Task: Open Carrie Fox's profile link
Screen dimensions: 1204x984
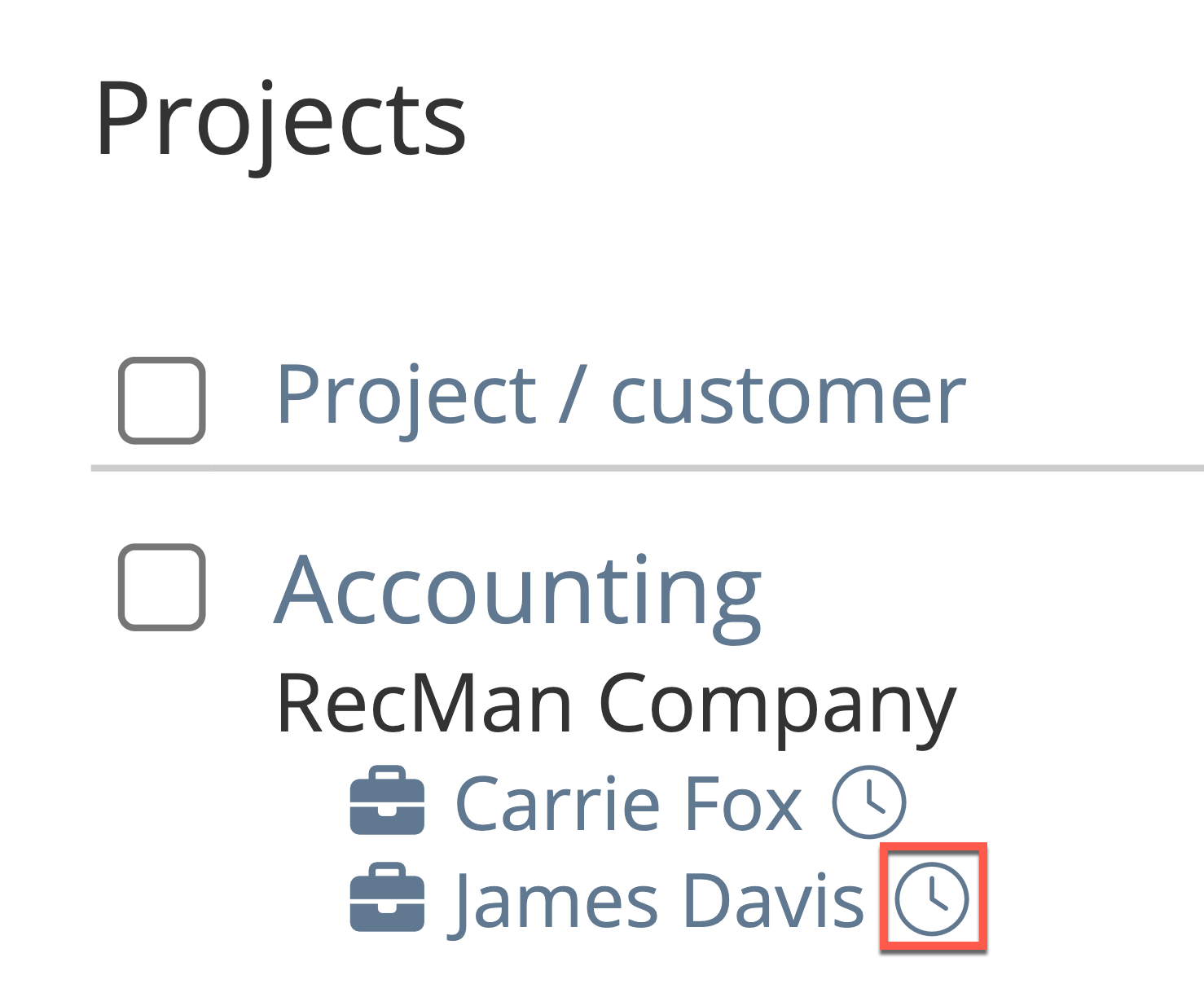Action: 628,804
